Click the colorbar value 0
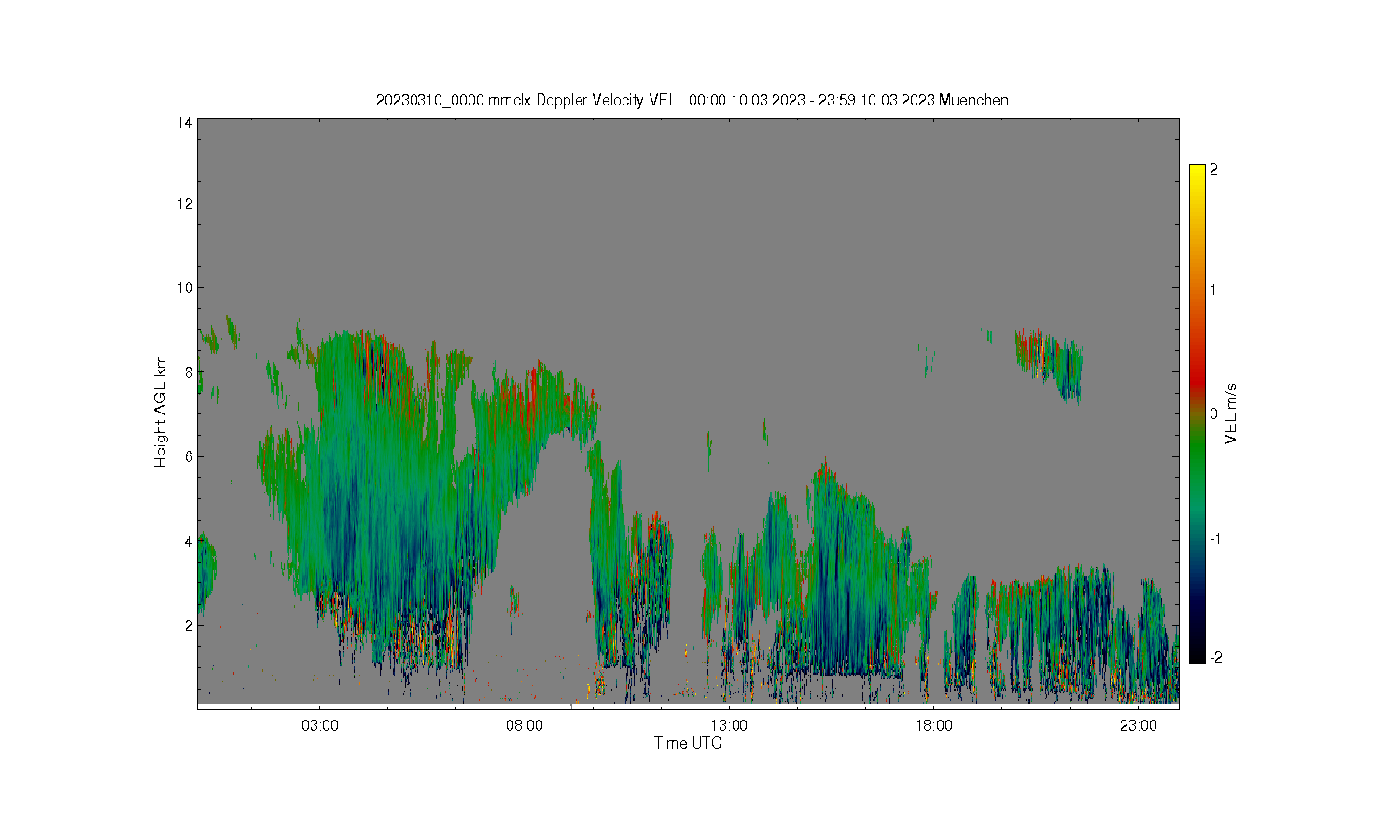The image size is (1400, 840). 1213,413
